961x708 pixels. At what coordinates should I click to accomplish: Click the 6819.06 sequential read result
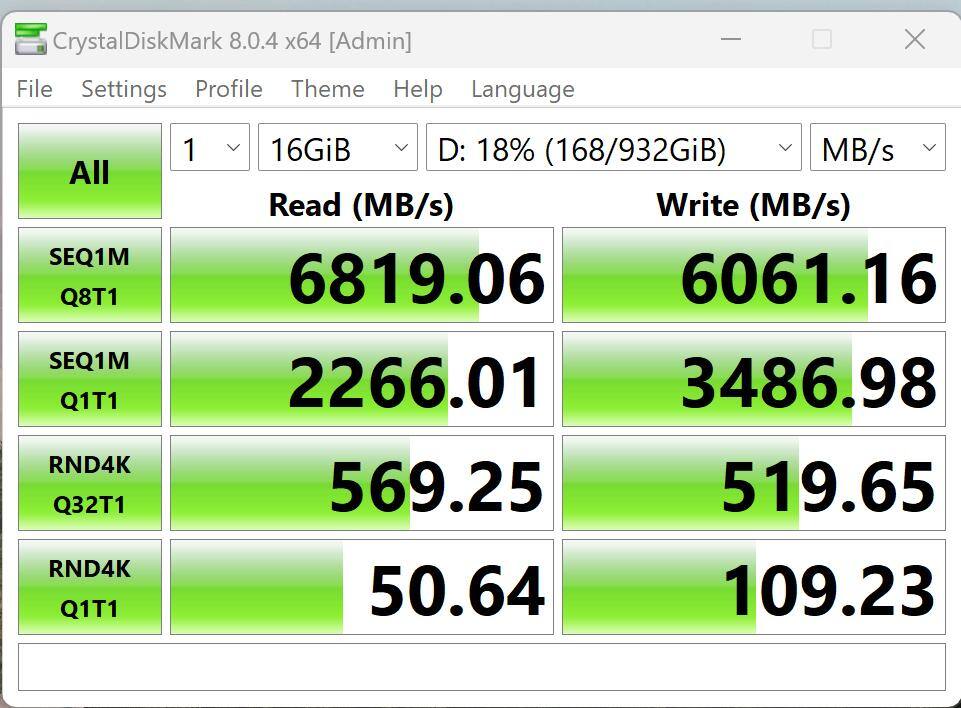coord(362,276)
